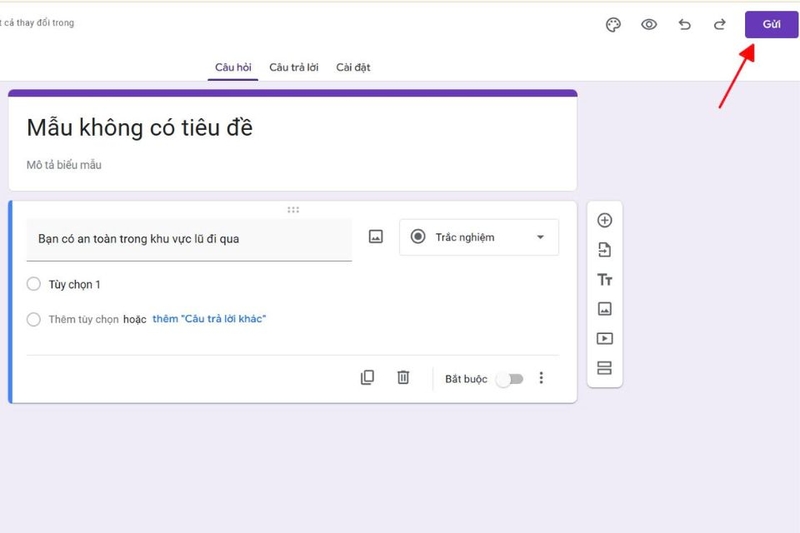Add a video from the sidebar toolbar

coord(605,338)
